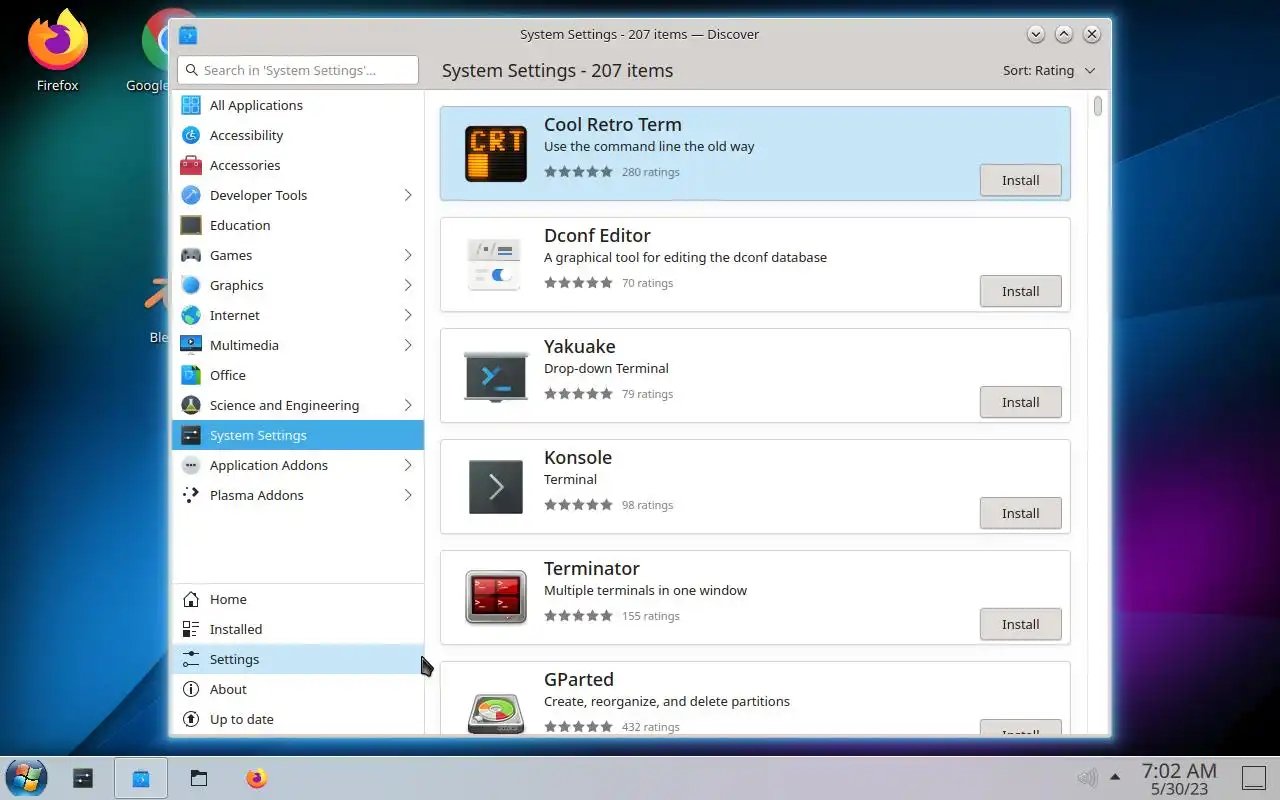Expand Application Addons arrow
The width and height of the screenshot is (1280, 800).
(x=408, y=465)
